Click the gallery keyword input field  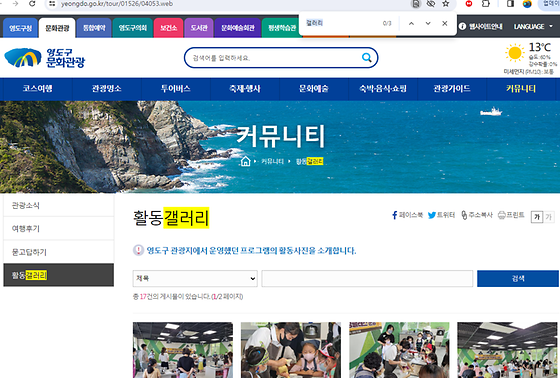coord(367,278)
